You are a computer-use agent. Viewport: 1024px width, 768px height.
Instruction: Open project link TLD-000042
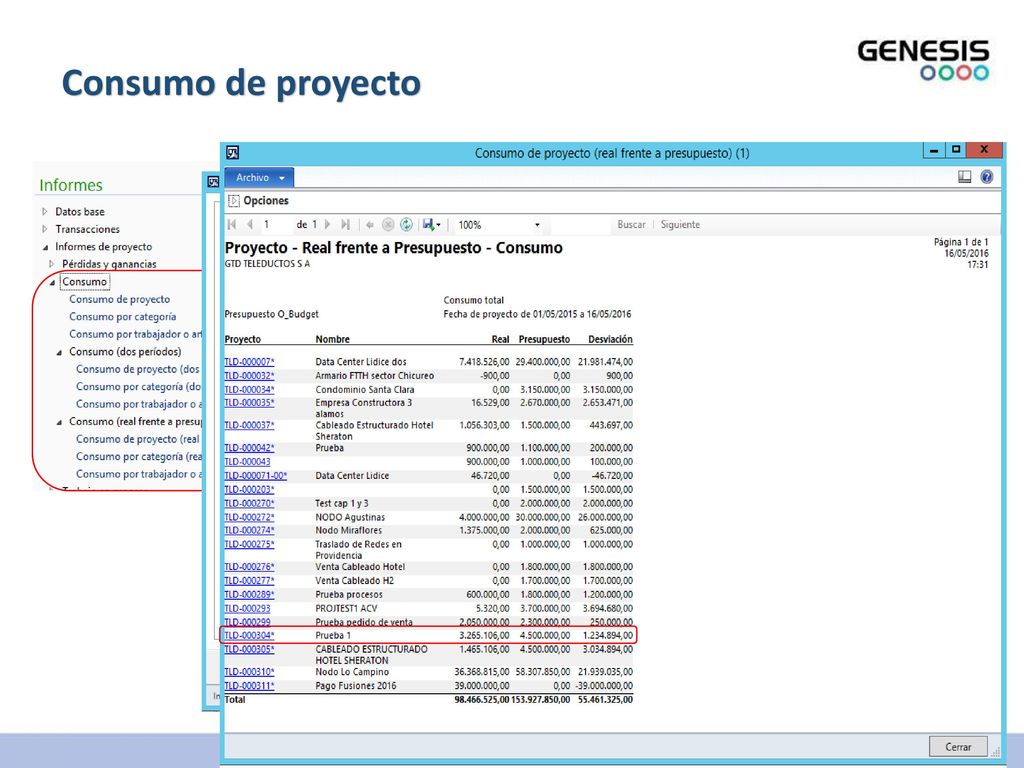249,448
